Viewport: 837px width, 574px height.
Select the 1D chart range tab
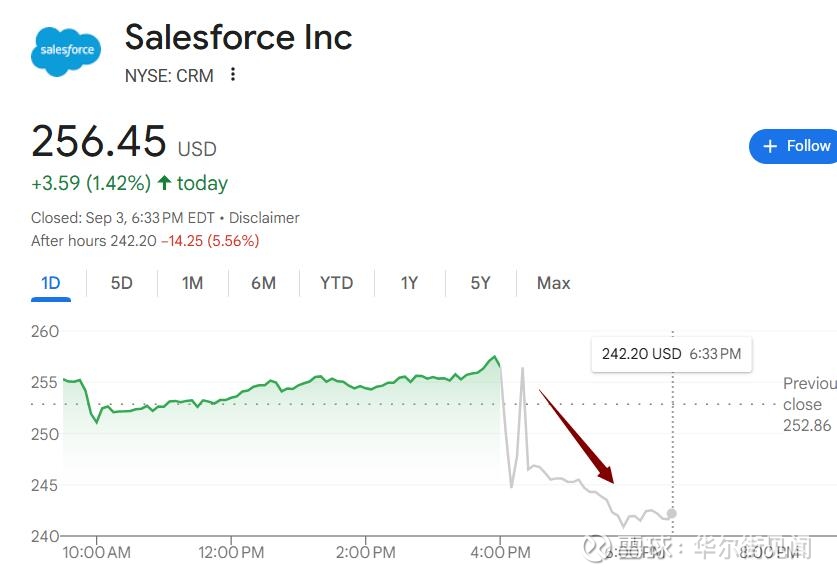[51, 283]
